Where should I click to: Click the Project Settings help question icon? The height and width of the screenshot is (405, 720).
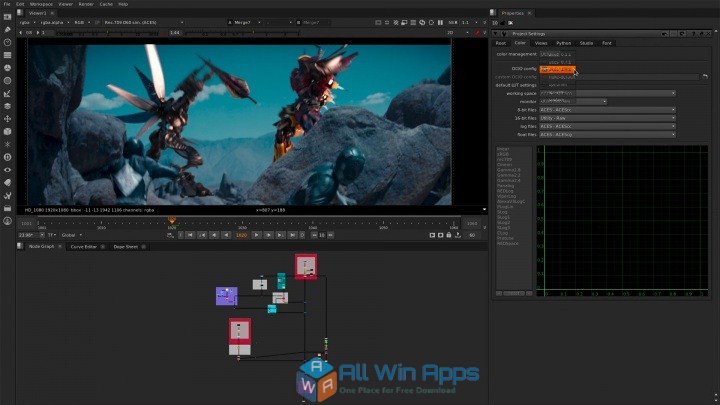[x=693, y=34]
